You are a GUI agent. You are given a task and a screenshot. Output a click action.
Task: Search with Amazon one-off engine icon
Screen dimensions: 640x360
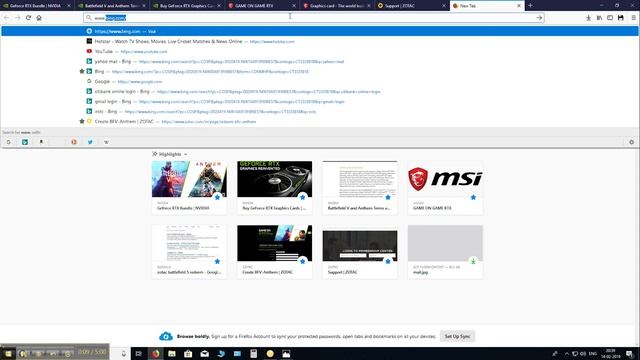[41, 142]
